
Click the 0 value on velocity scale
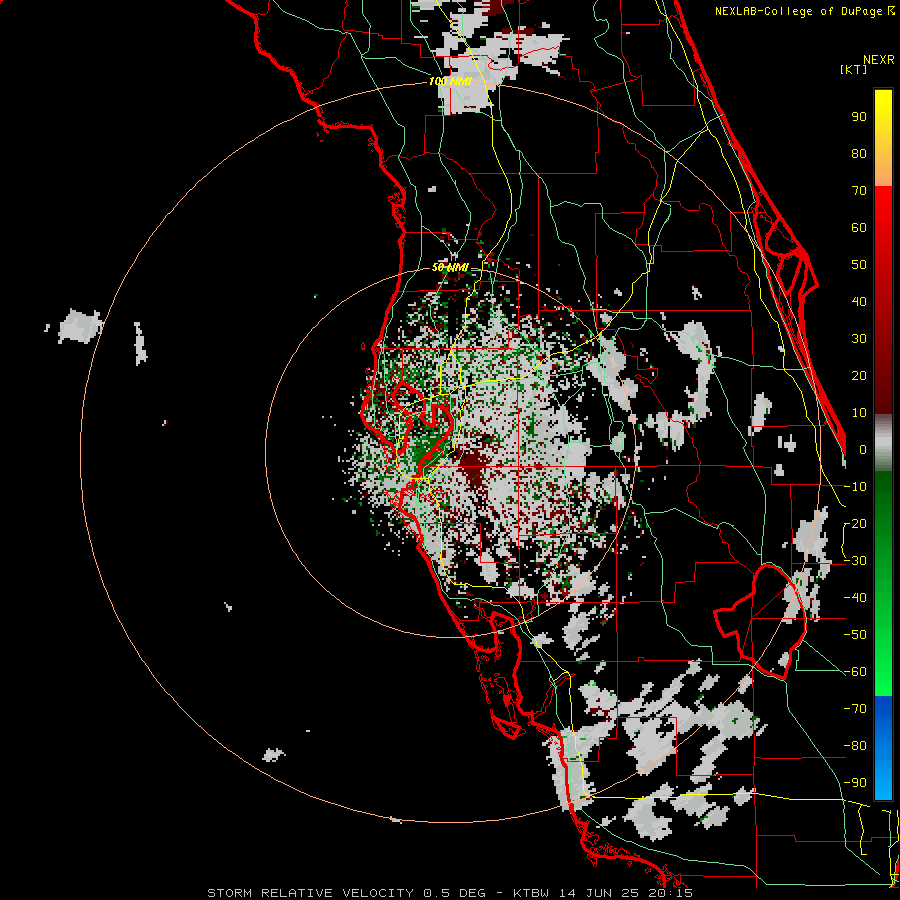pos(863,449)
